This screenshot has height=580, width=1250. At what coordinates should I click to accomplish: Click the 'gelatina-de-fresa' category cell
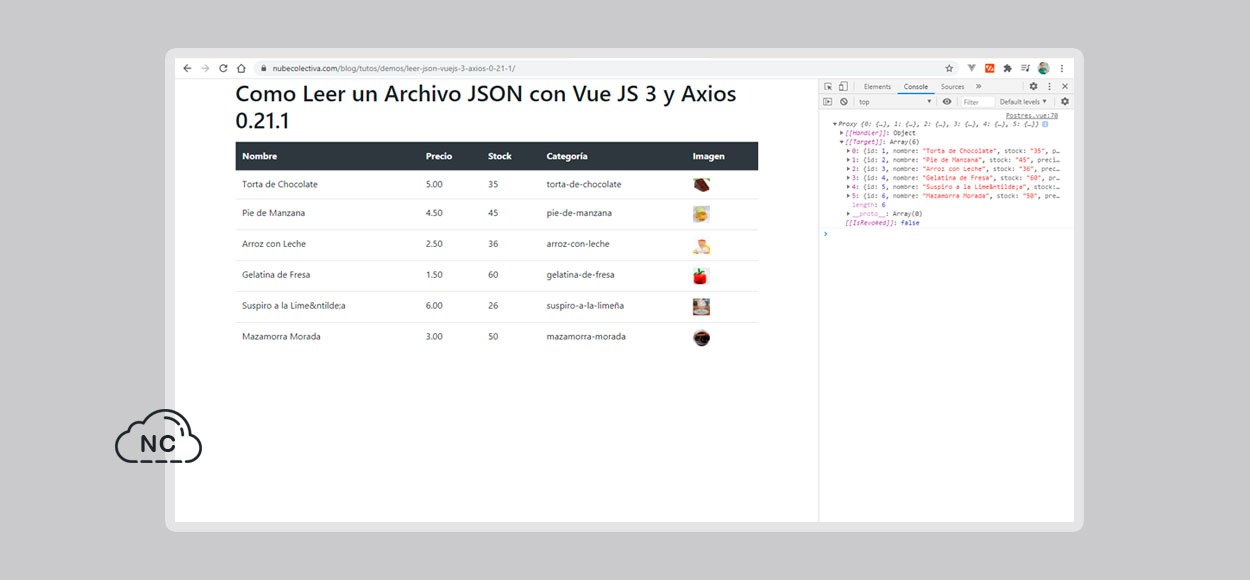tap(580, 275)
